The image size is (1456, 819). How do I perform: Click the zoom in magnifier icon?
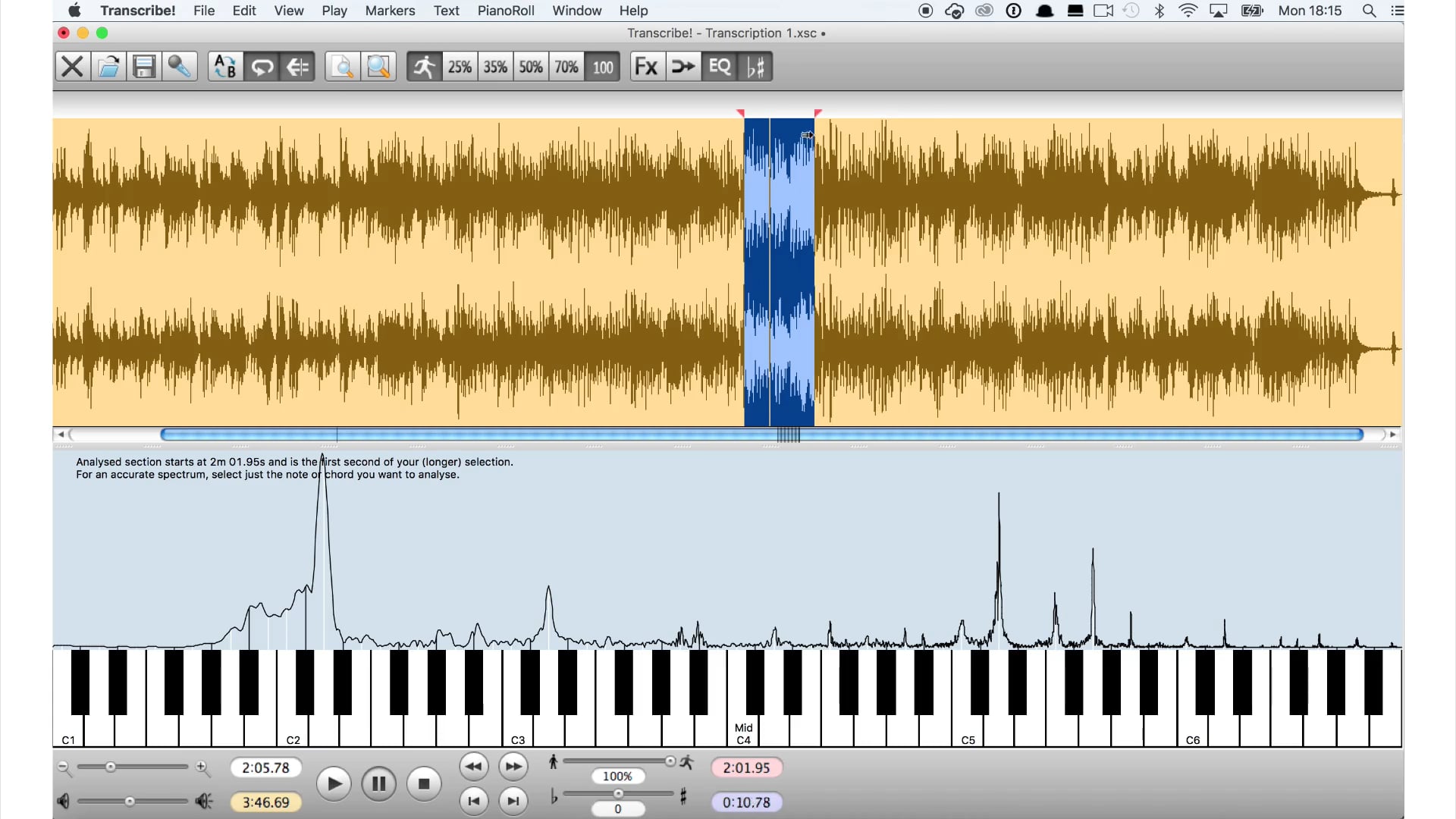(202, 768)
